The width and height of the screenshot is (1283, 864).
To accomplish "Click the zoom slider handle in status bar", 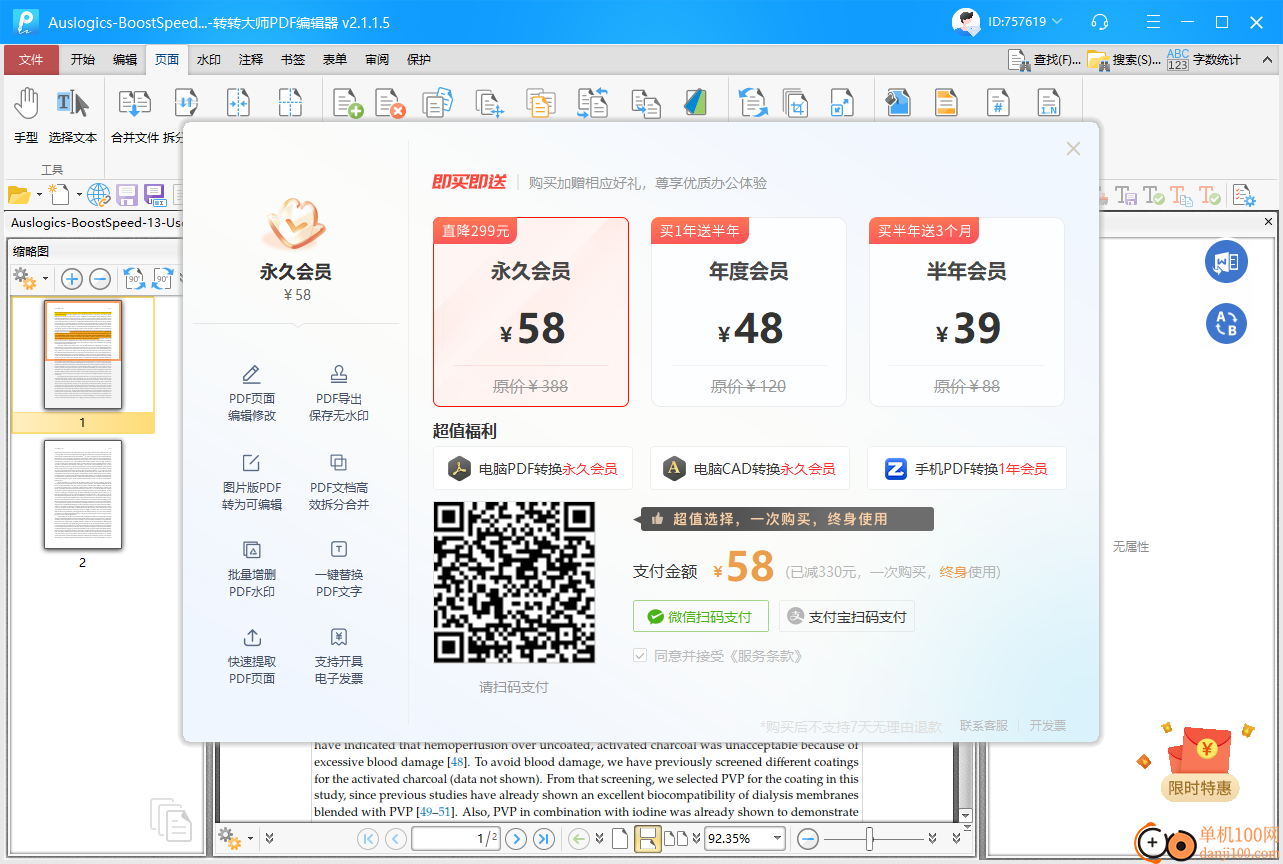I will pos(870,839).
